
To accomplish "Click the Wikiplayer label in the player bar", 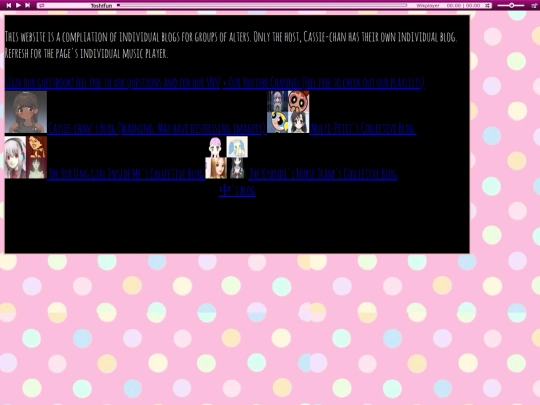I will point(427,6).
